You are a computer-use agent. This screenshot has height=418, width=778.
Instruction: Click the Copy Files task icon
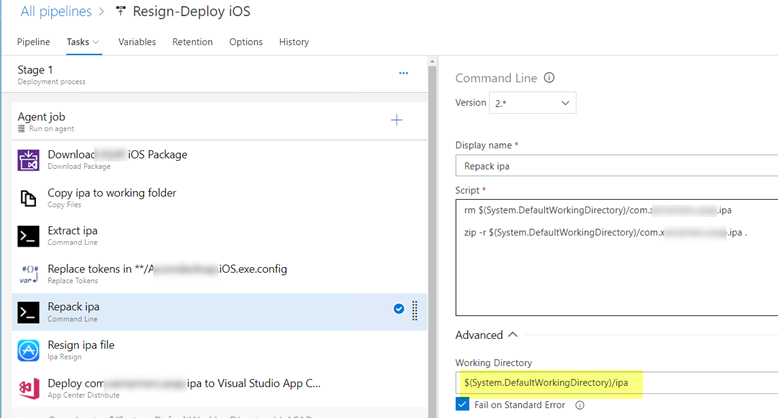pyautogui.click(x=28, y=198)
